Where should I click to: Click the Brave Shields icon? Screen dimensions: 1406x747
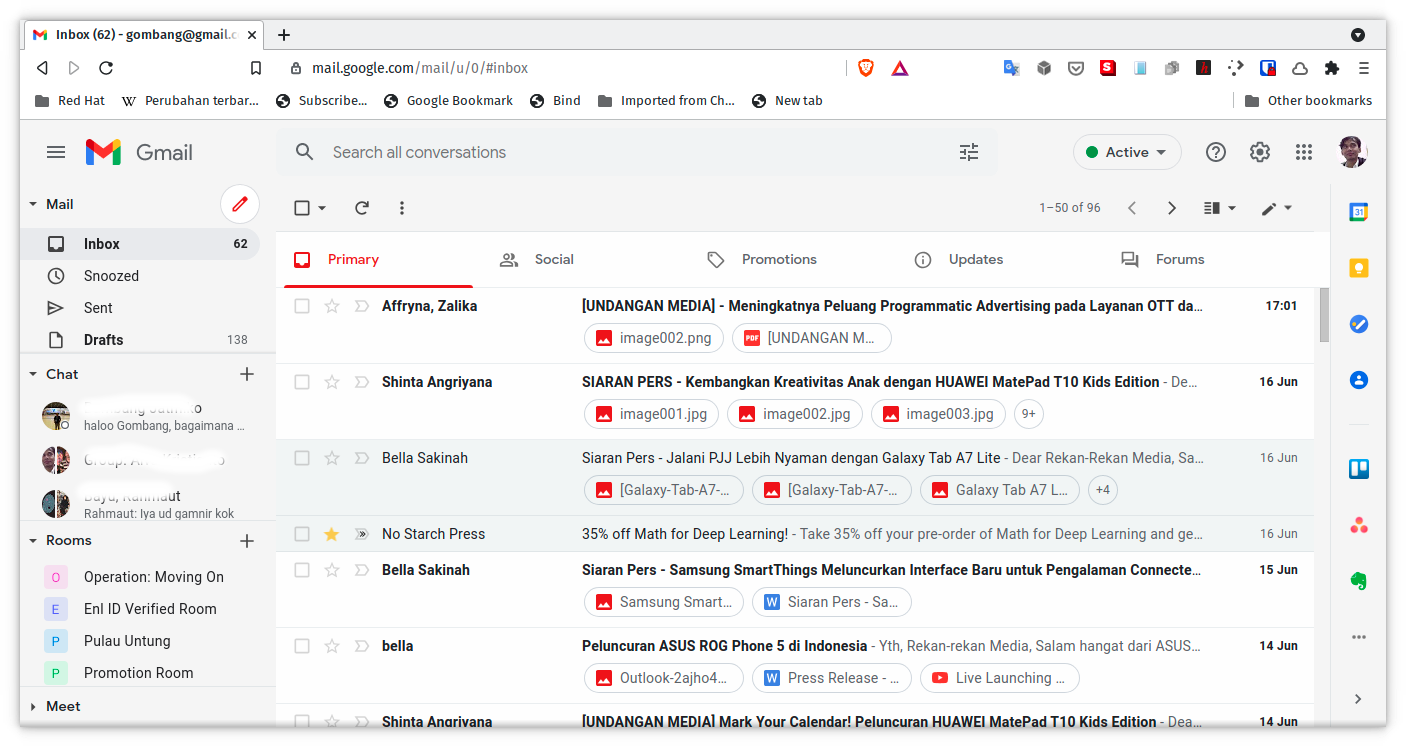tap(866, 68)
